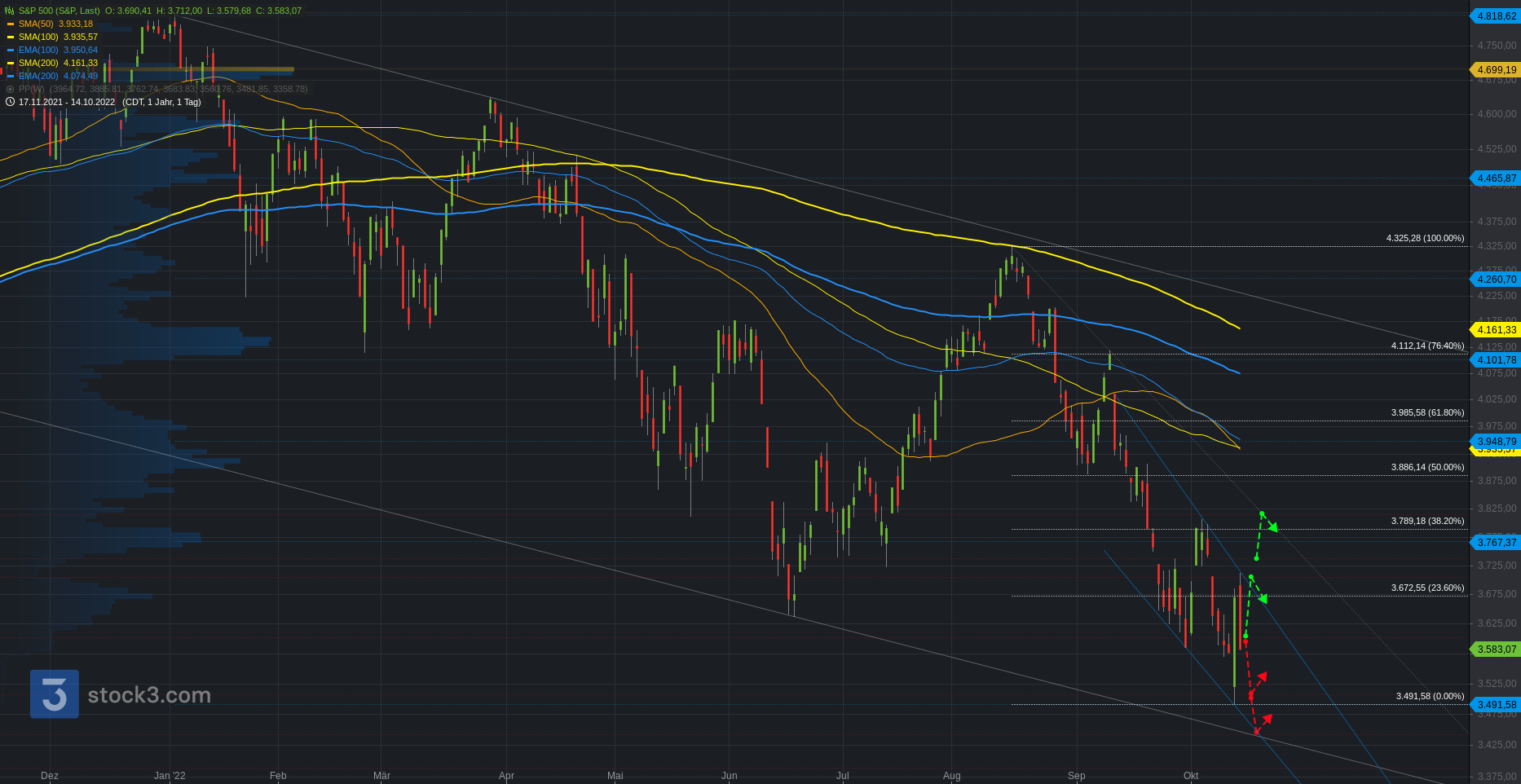Click the lowest red dashed arrow head
The image size is (1521, 784).
1267,718
